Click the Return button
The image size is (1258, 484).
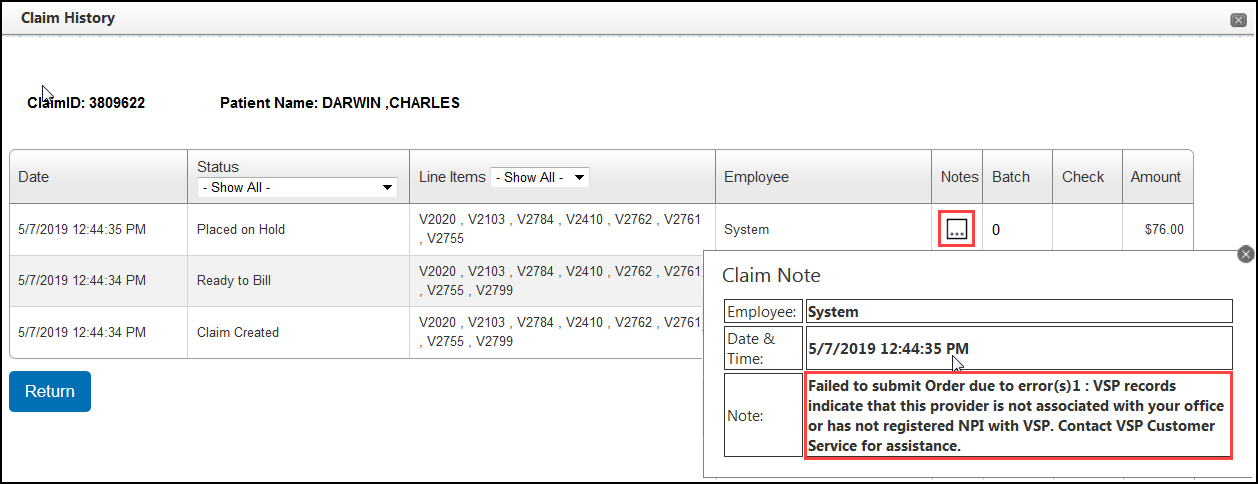(50, 391)
